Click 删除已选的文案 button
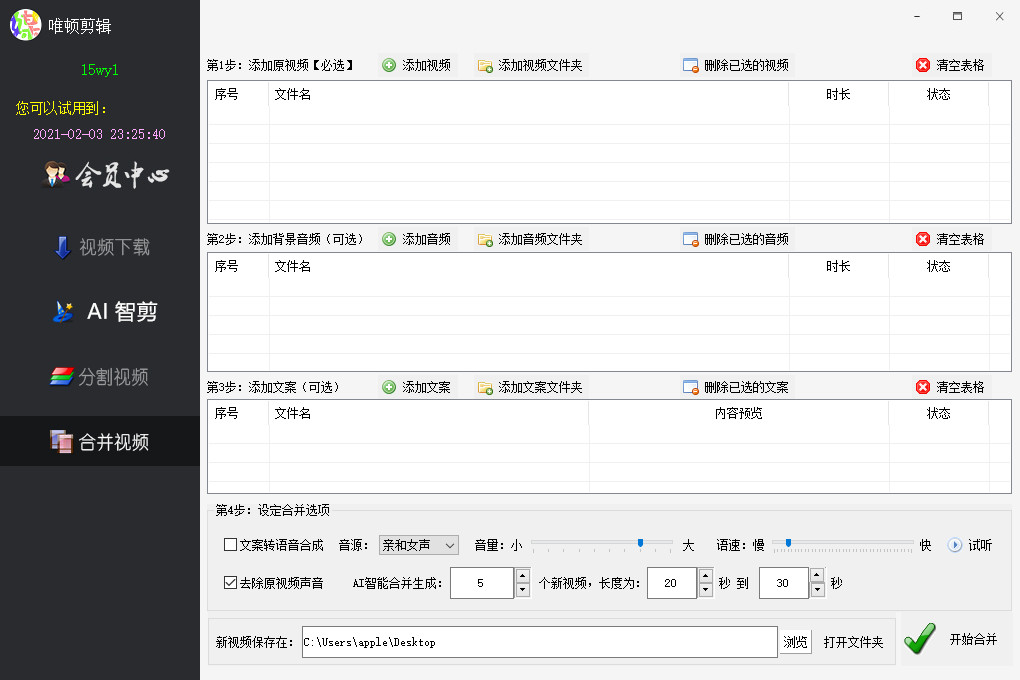1020x680 pixels. click(x=736, y=387)
